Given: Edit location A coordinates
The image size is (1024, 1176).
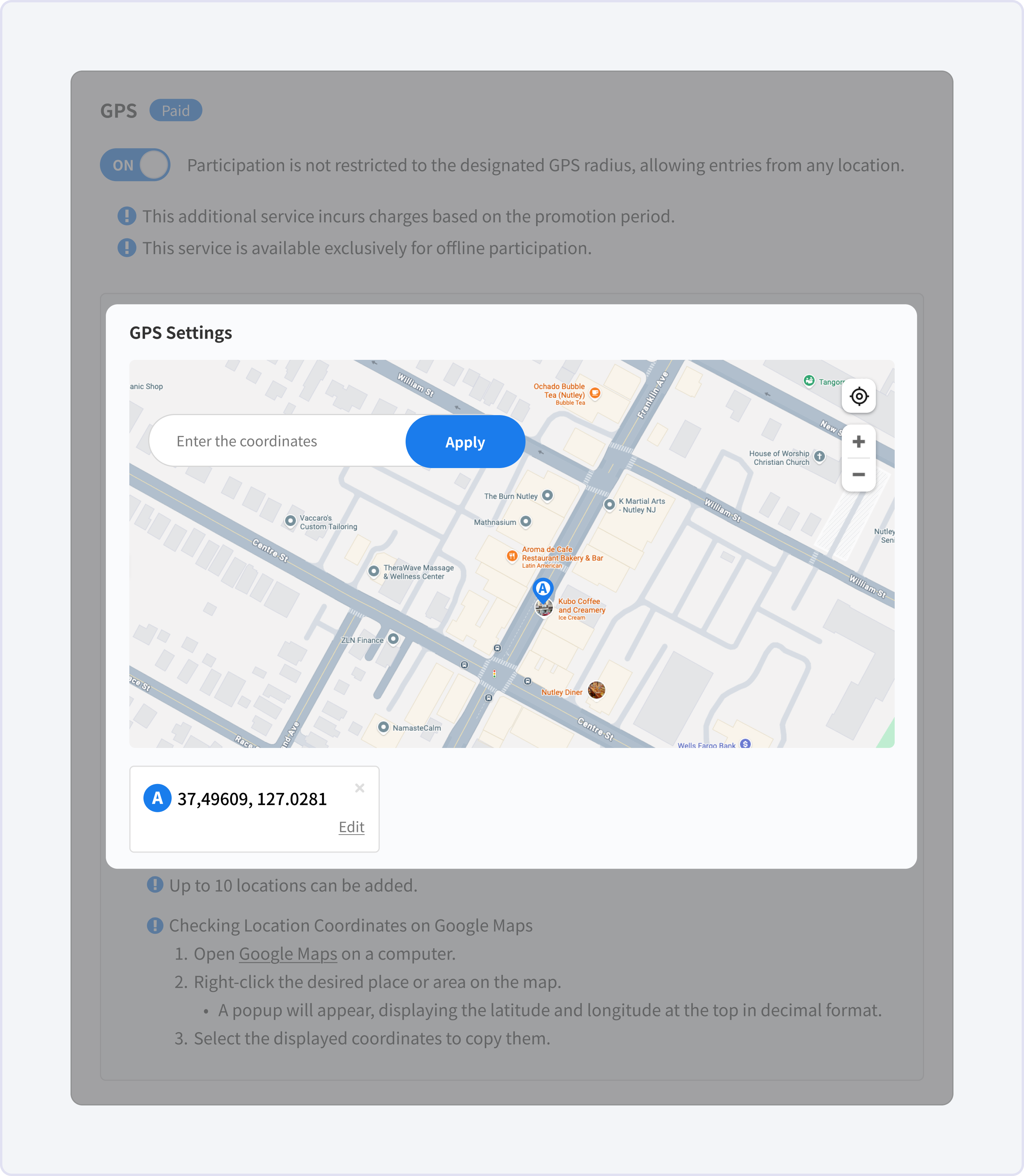Looking at the screenshot, I should pos(352,827).
